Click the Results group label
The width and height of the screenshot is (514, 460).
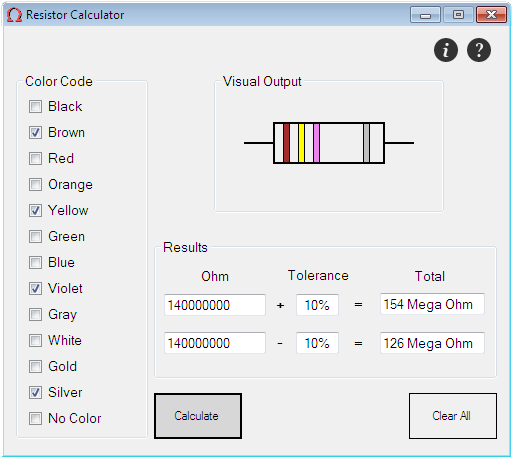[x=185, y=248]
